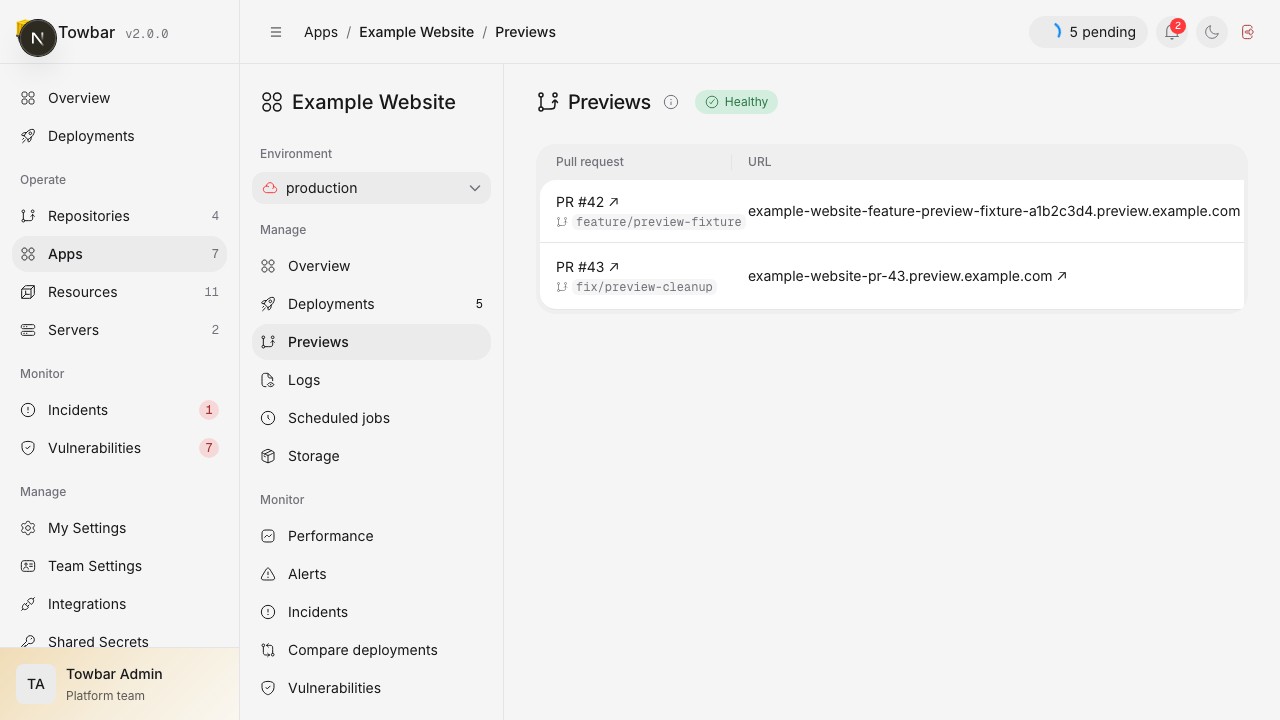Viewport: 1280px width, 720px height.
Task: Select Apps in the main sidebar
Action: coord(119,254)
